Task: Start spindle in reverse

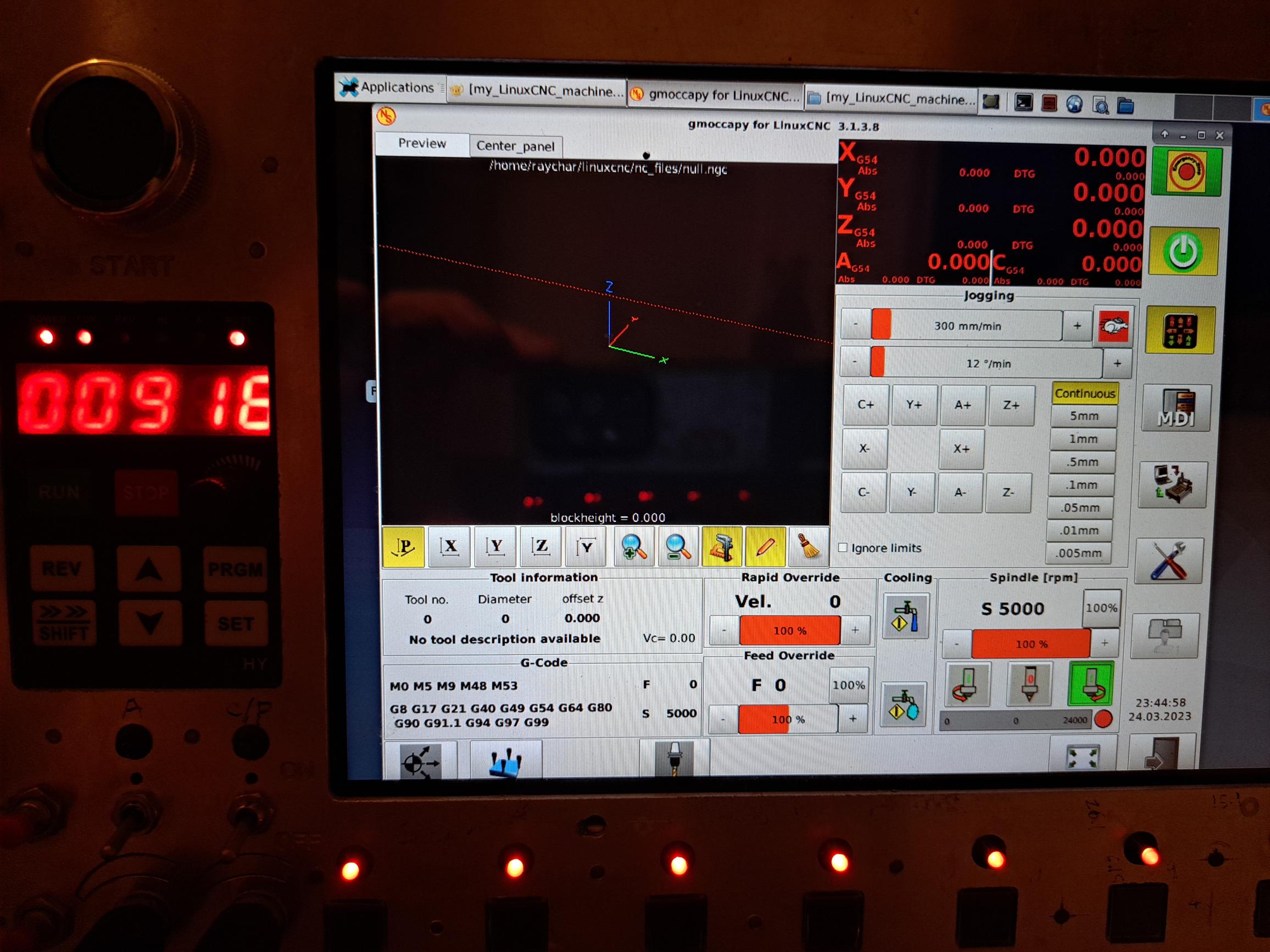Action: tap(968, 685)
